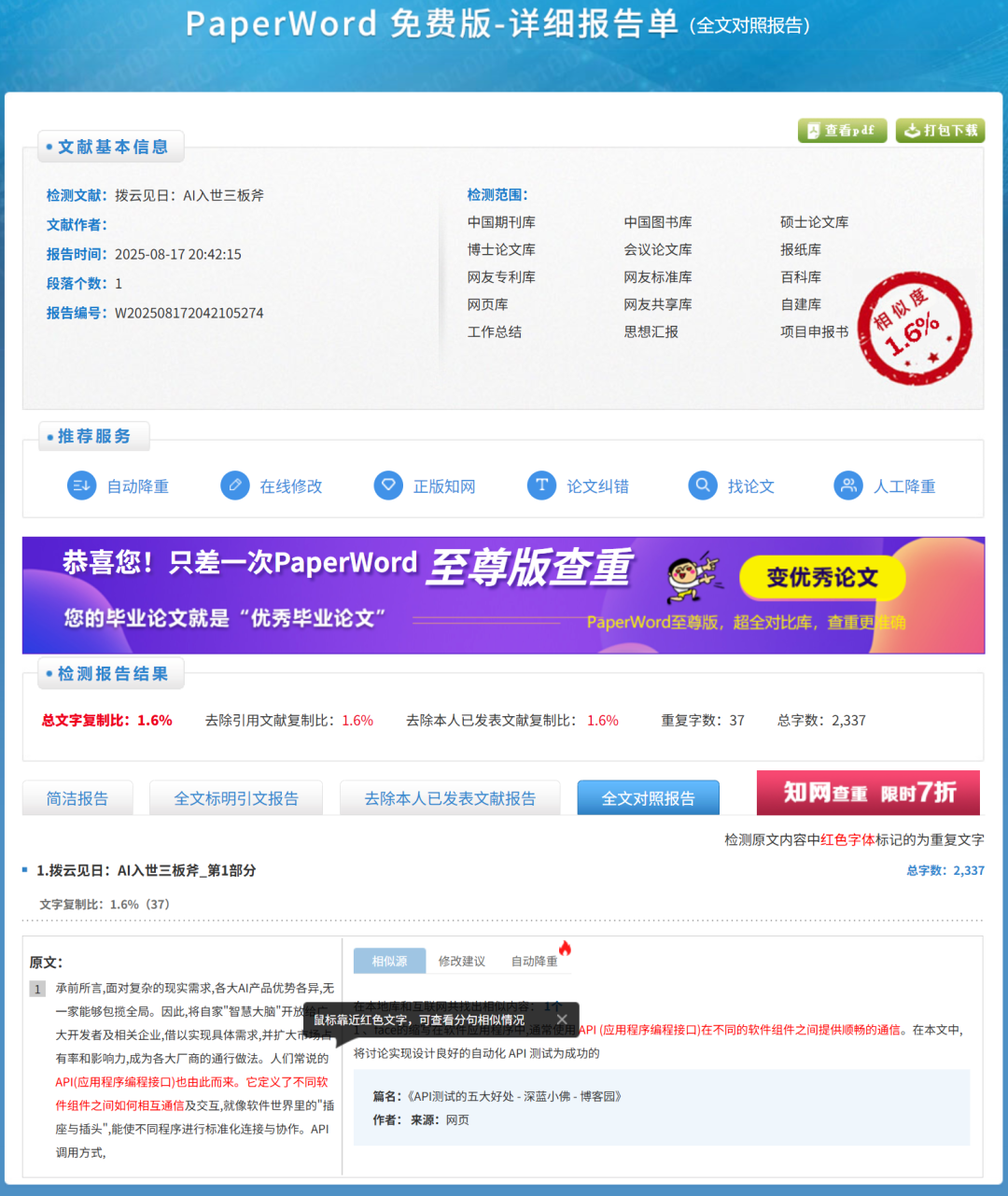Select the 相似源 tab
Viewport: 1008px width, 1196px height.
click(x=389, y=961)
